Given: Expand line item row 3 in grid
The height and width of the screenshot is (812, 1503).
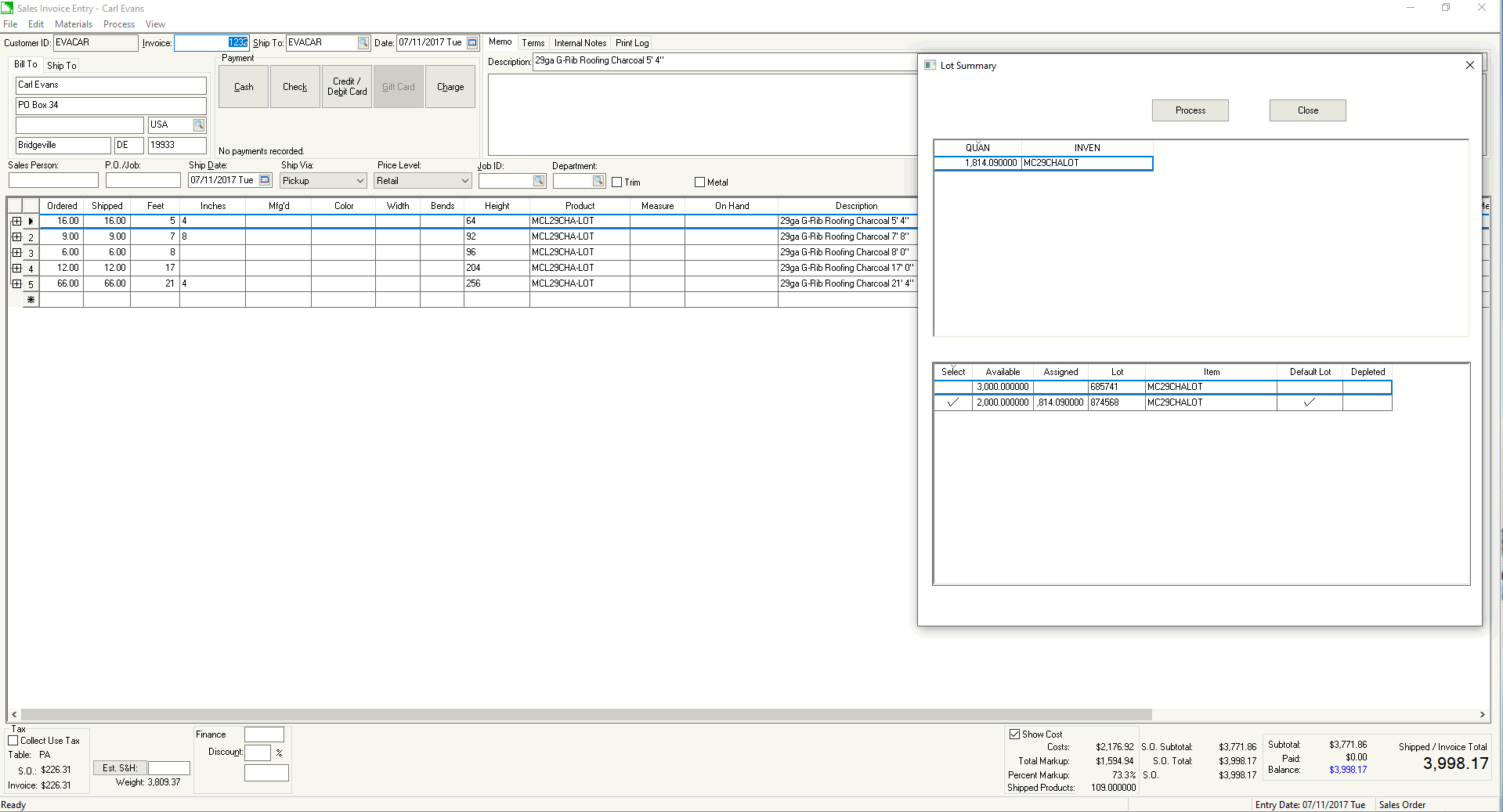Looking at the screenshot, I should (16, 253).
